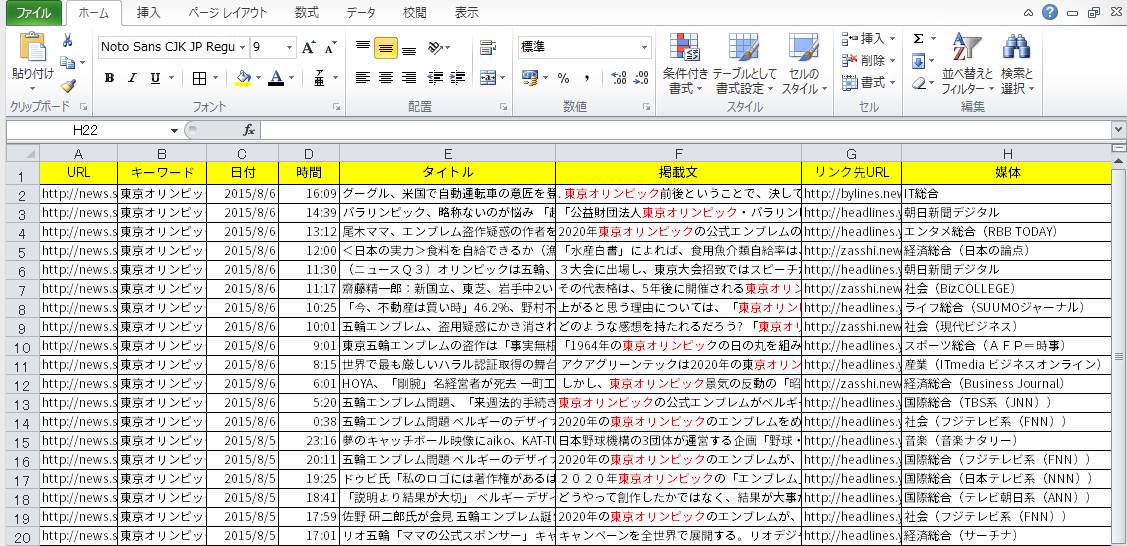Expand the formula bar chevron
This screenshot has height=546, width=1127.
[1118, 130]
